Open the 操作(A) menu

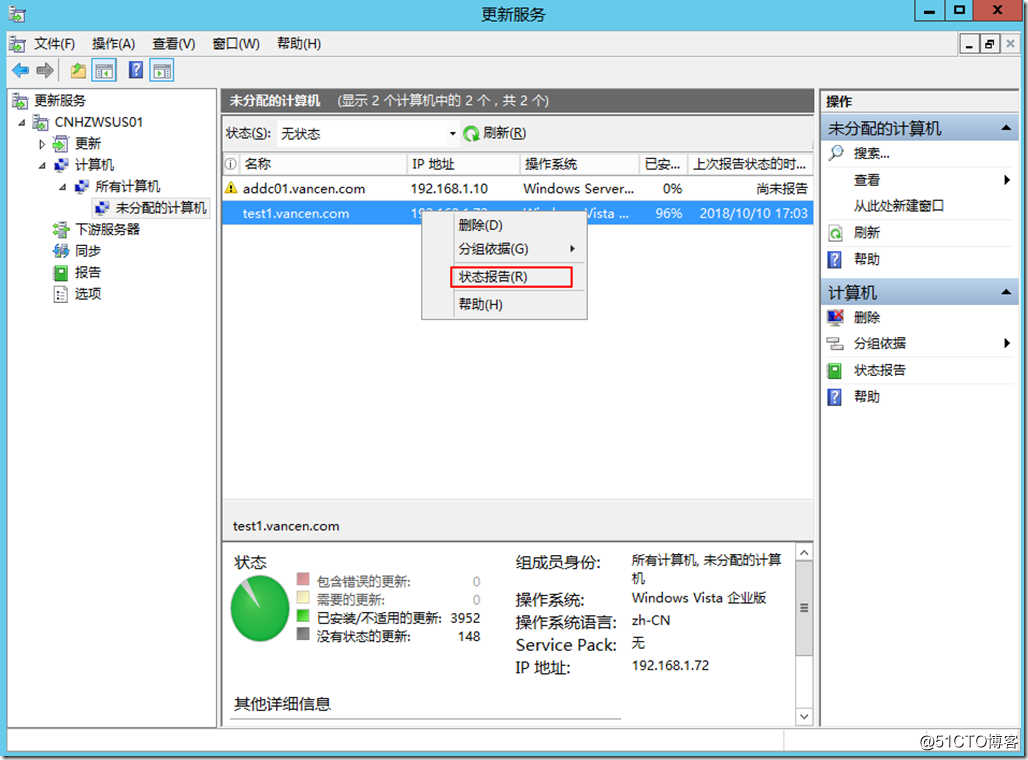point(113,44)
